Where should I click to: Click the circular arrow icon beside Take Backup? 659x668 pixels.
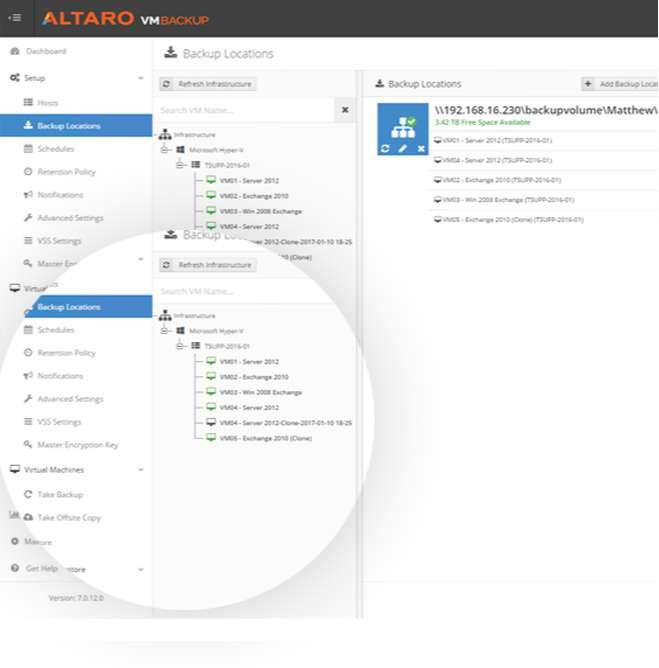coord(28,494)
